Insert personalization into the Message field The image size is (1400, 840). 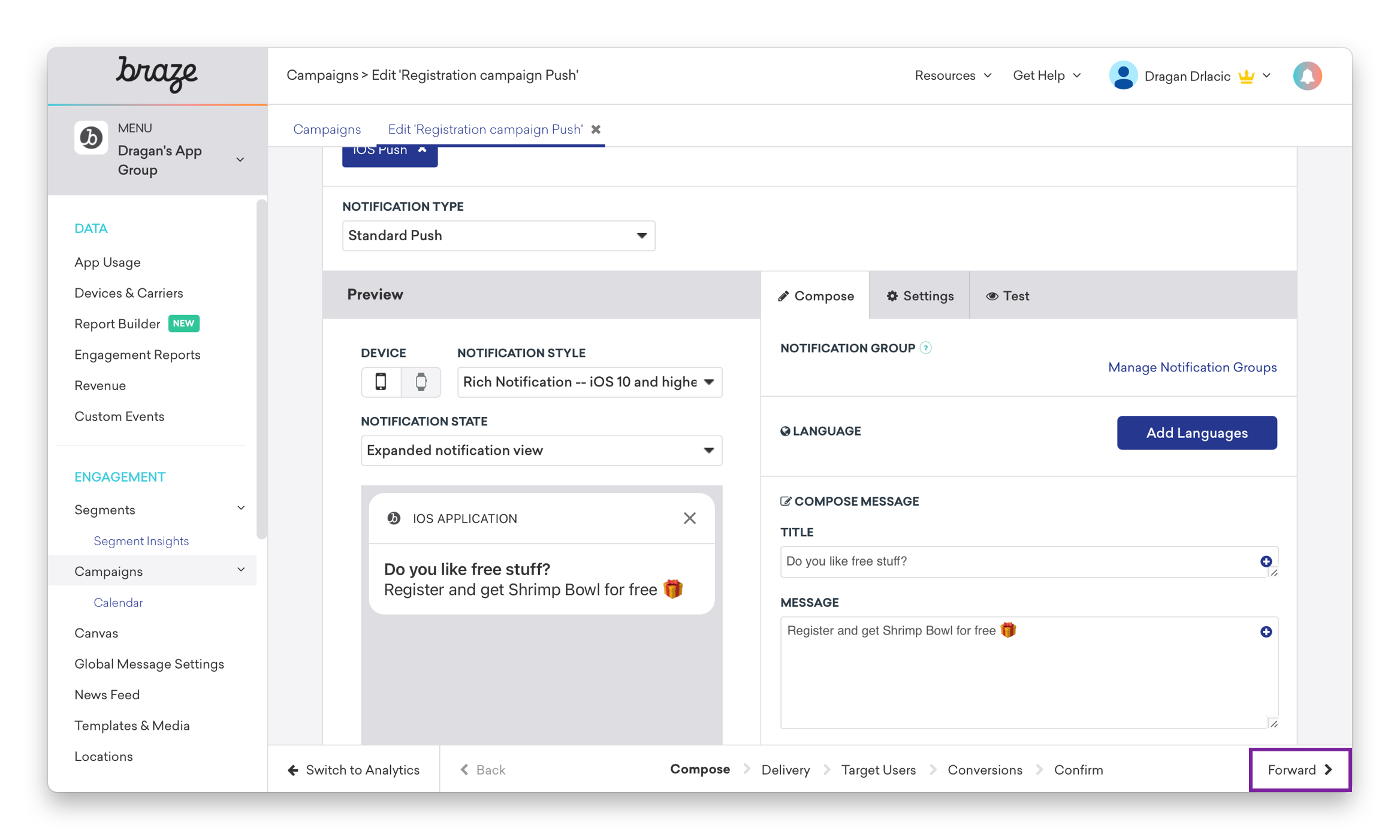click(x=1266, y=631)
